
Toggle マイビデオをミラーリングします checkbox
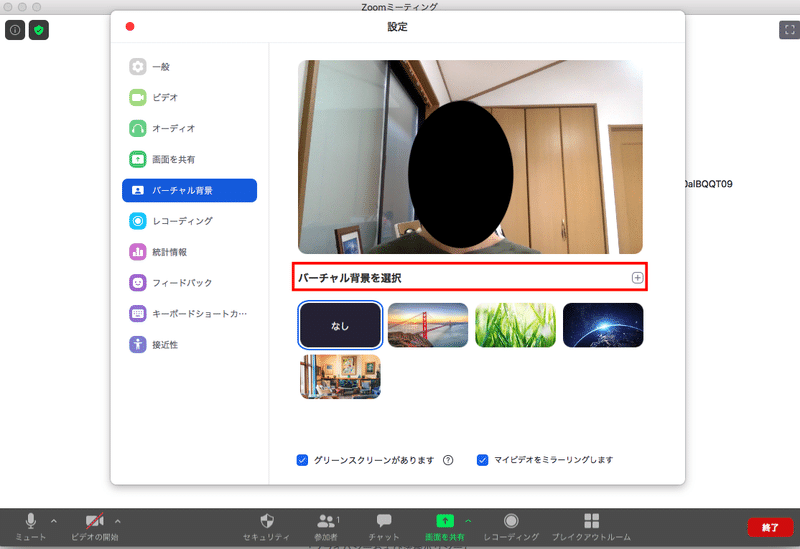482,460
